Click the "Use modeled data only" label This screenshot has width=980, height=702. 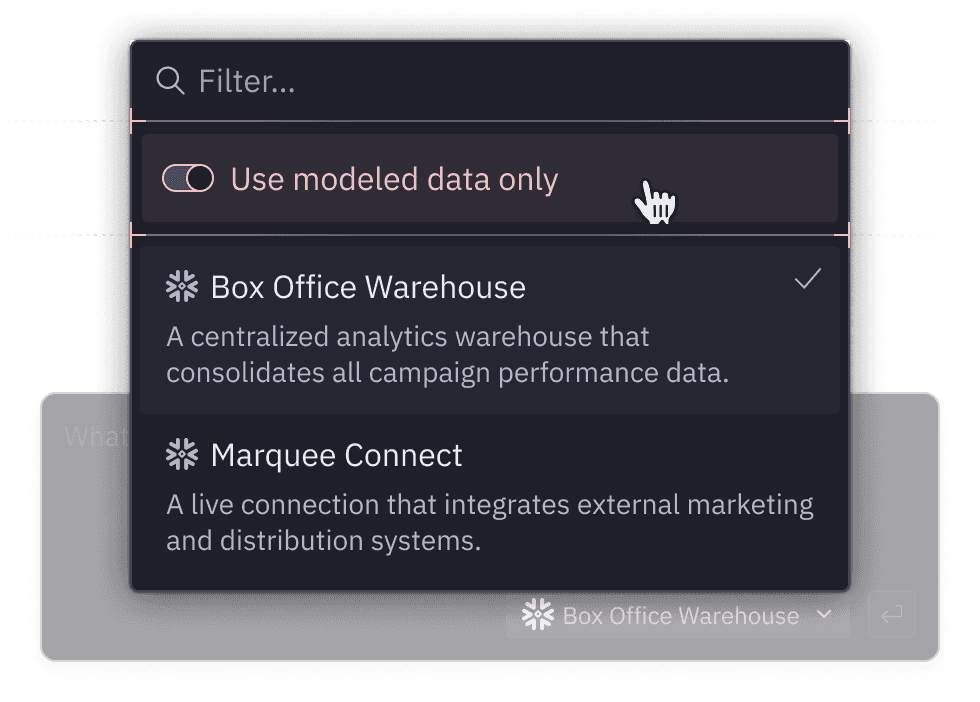pyautogui.click(x=394, y=180)
